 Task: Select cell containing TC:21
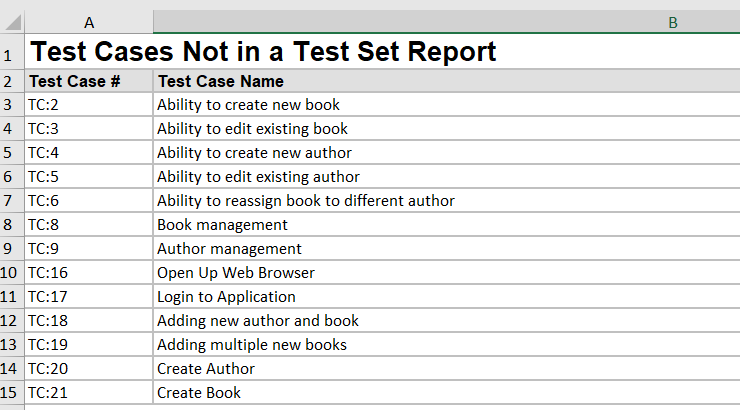click(x=89, y=393)
